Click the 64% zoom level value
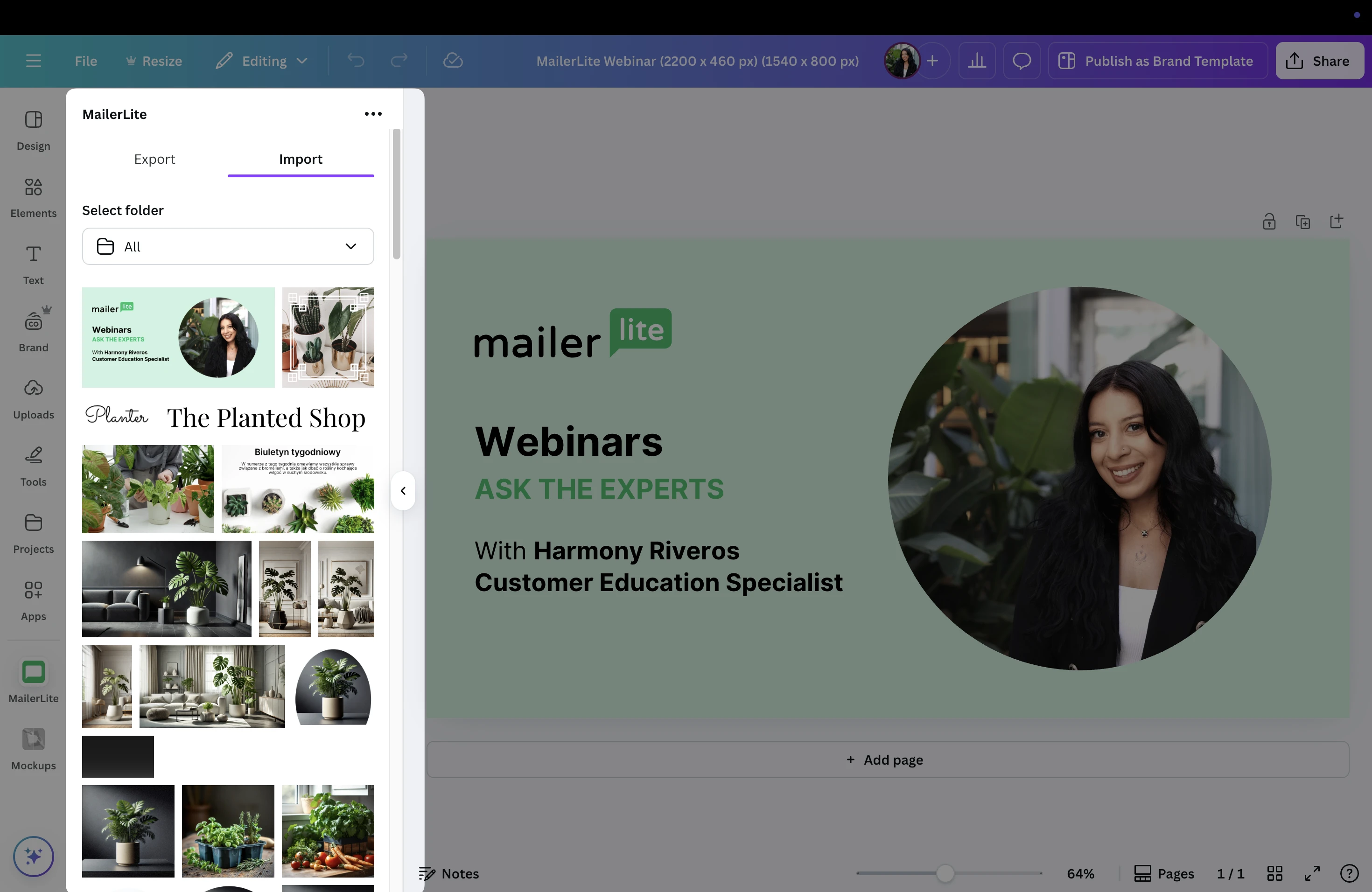The width and height of the screenshot is (1372, 892). (x=1080, y=873)
